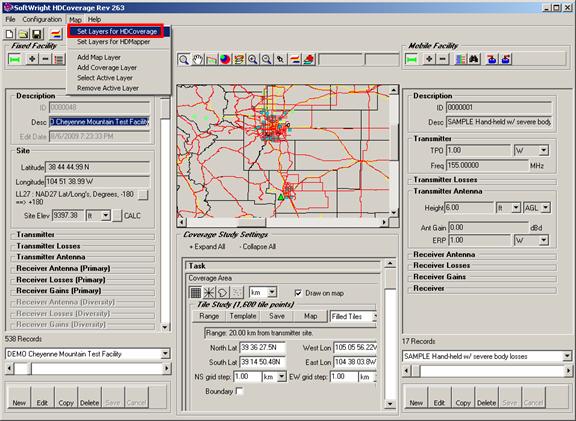The width and height of the screenshot is (576, 421).
Task: Click the Freq 155.00000 input field
Action: pos(487,165)
